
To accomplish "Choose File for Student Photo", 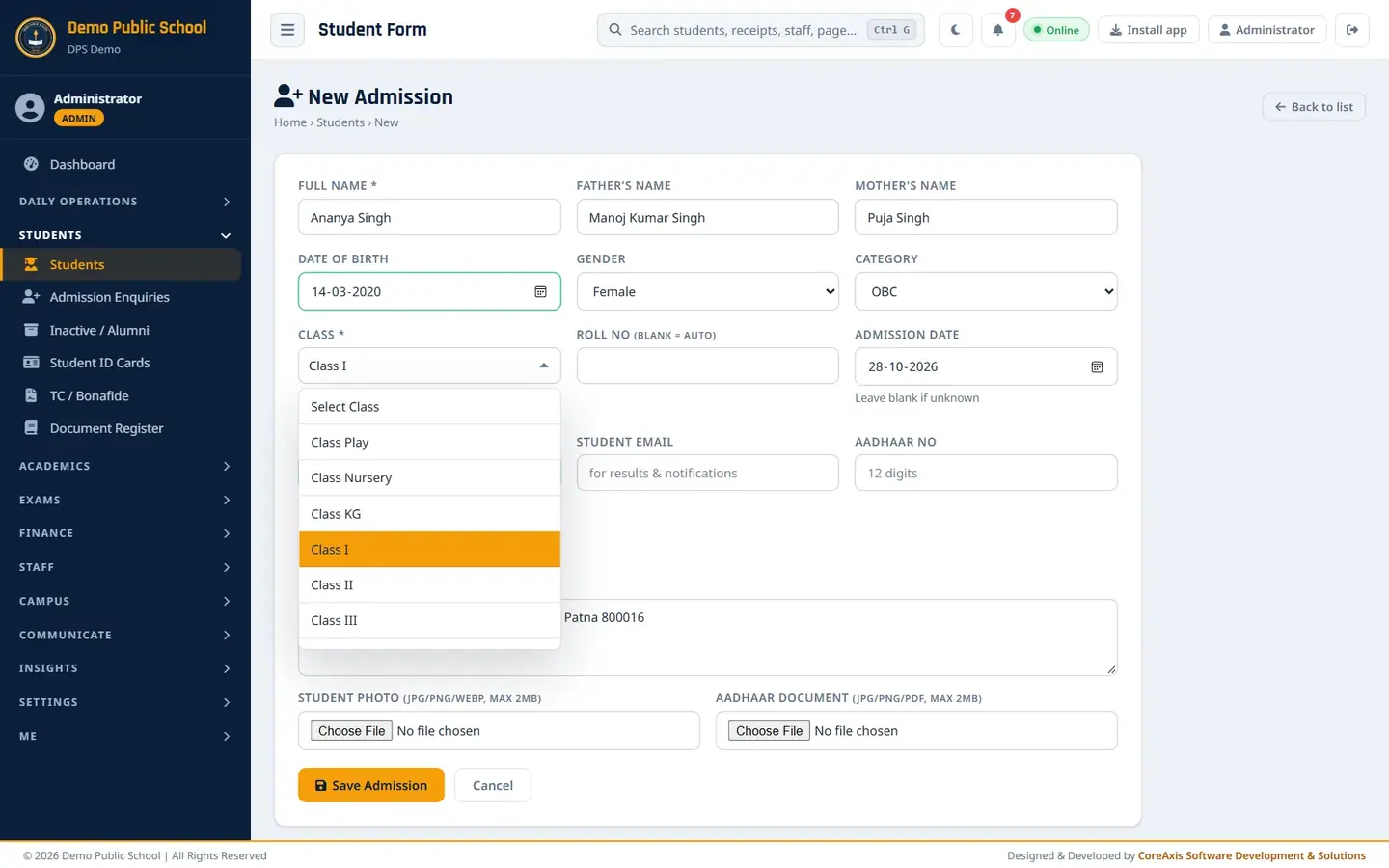I will click(x=352, y=731).
